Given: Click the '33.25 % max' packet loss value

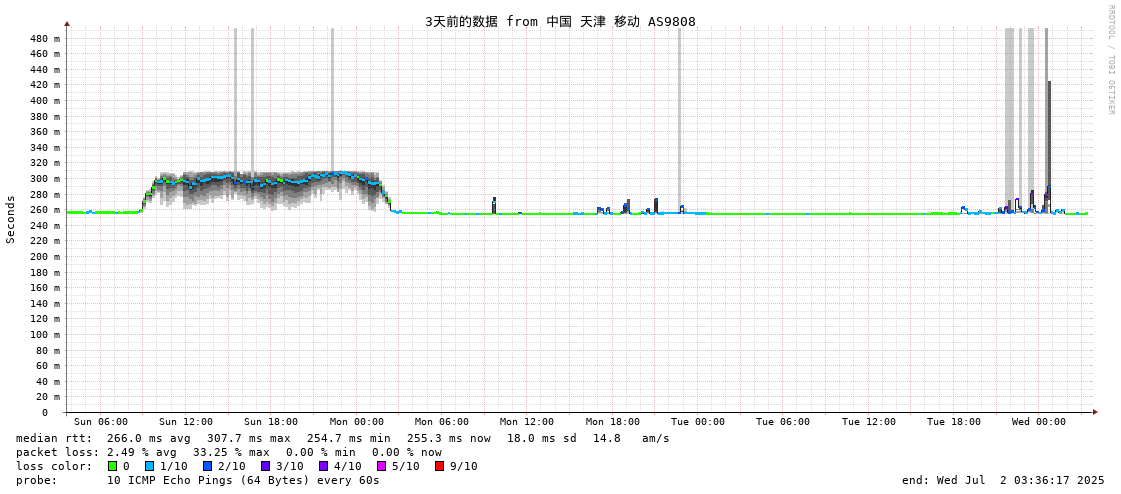Looking at the screenshot, I should point(232,453).
